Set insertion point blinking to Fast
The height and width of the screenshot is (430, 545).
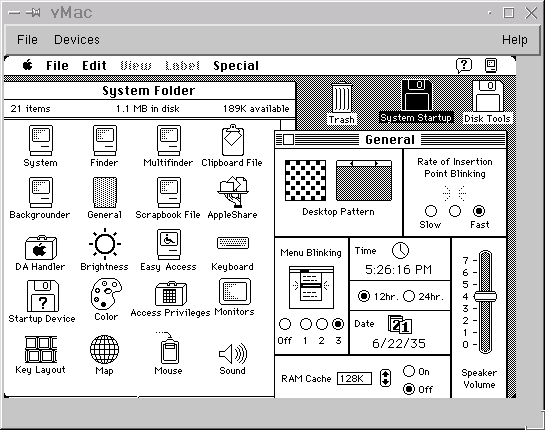point(479,211)
